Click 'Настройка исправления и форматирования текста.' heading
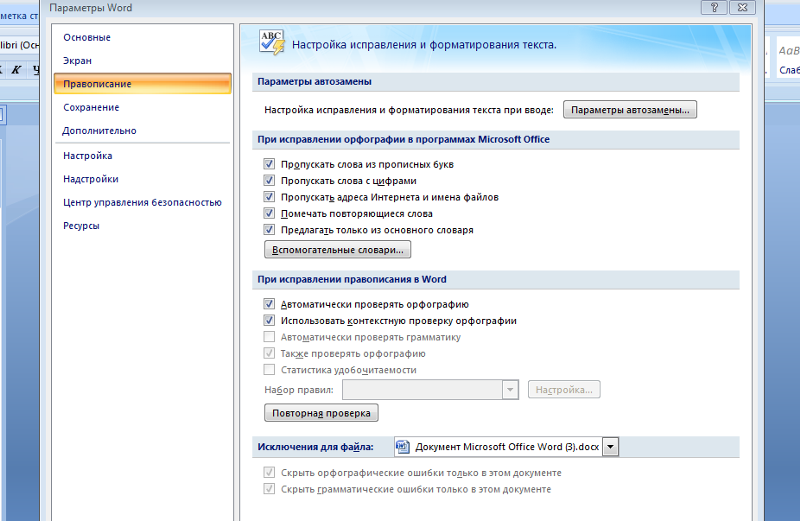The height and width of the screenshot is (521, 800). click(x=424, y=45)
